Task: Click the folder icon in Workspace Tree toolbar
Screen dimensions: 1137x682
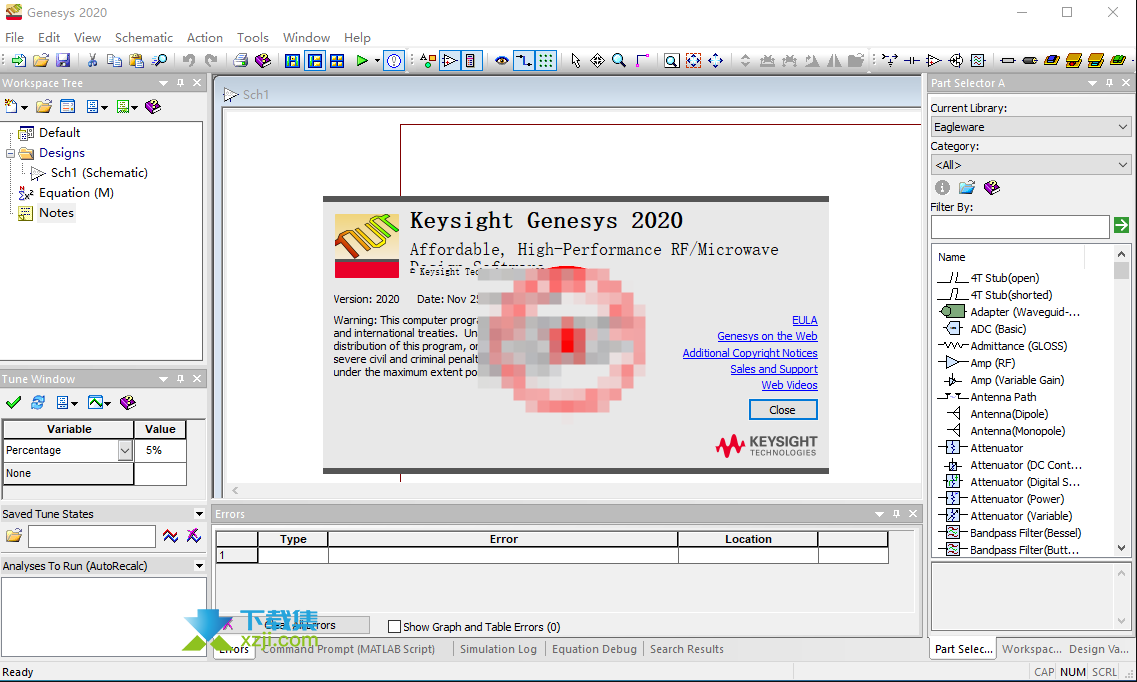Action: tap(44, 107)
